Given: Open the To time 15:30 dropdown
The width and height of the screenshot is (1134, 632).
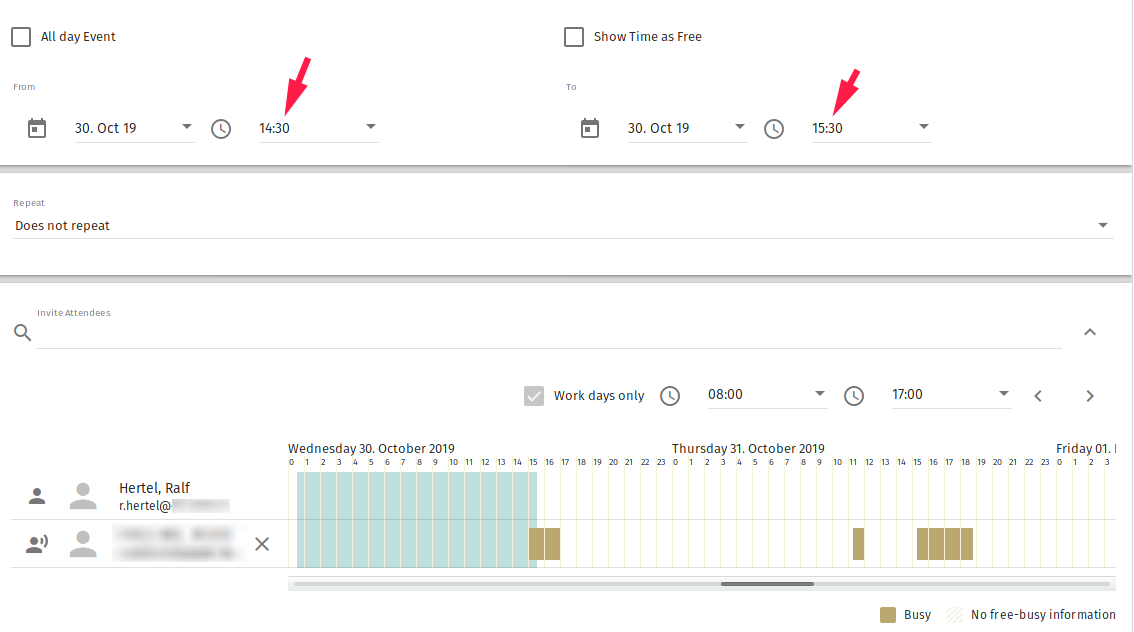Looking at the screenshot, I should click(871, 128).
